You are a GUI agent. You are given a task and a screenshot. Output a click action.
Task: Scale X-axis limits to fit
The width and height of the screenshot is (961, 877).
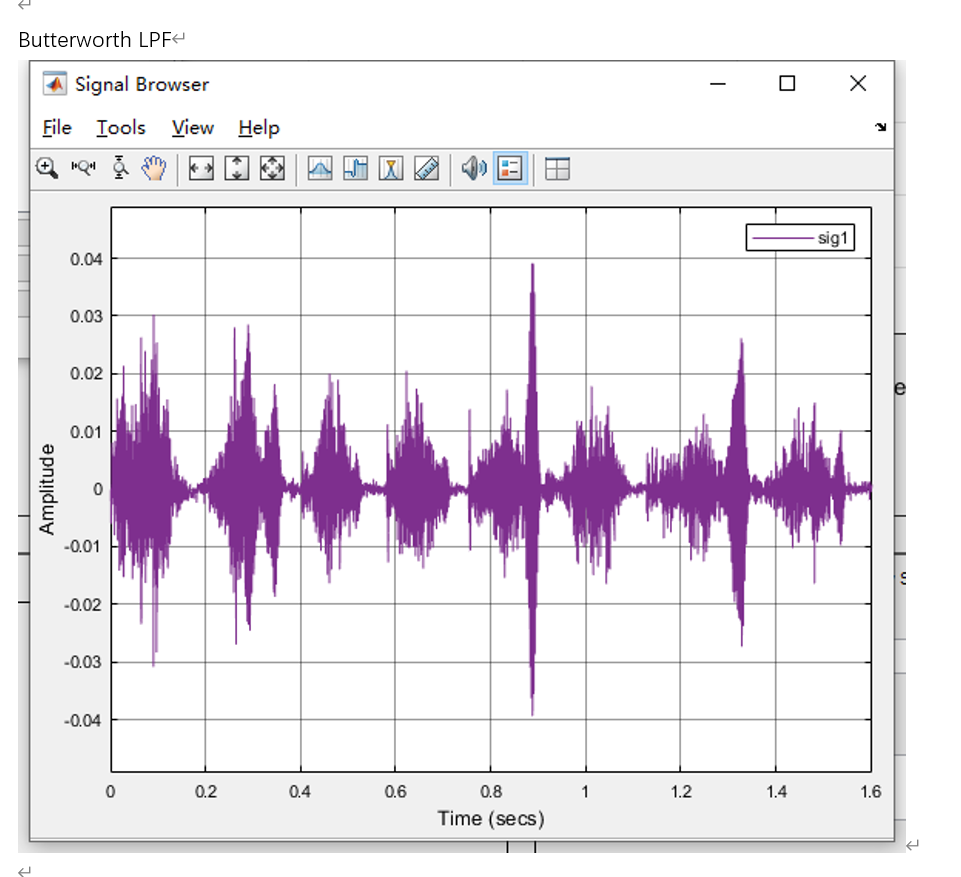201,168
